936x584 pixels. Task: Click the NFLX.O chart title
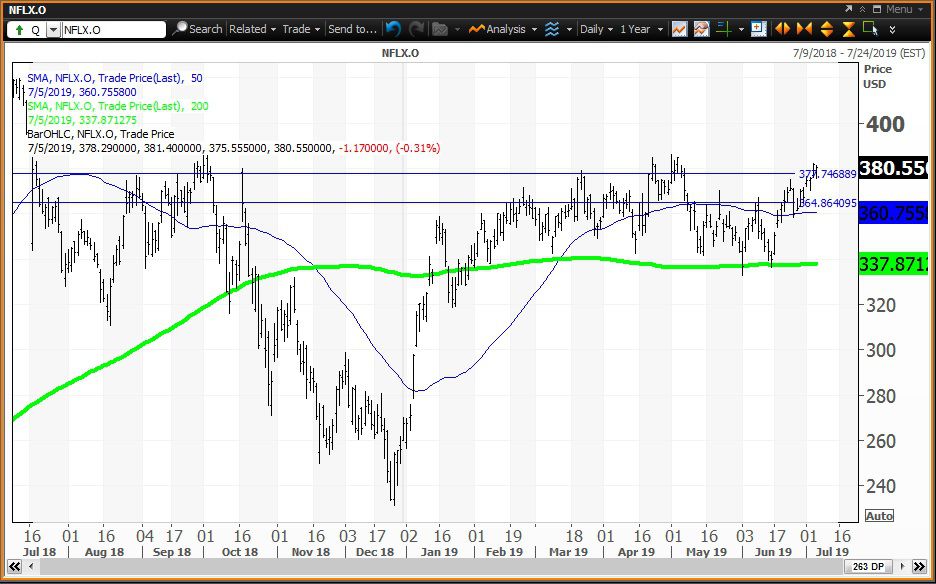[x=400, y=53]
